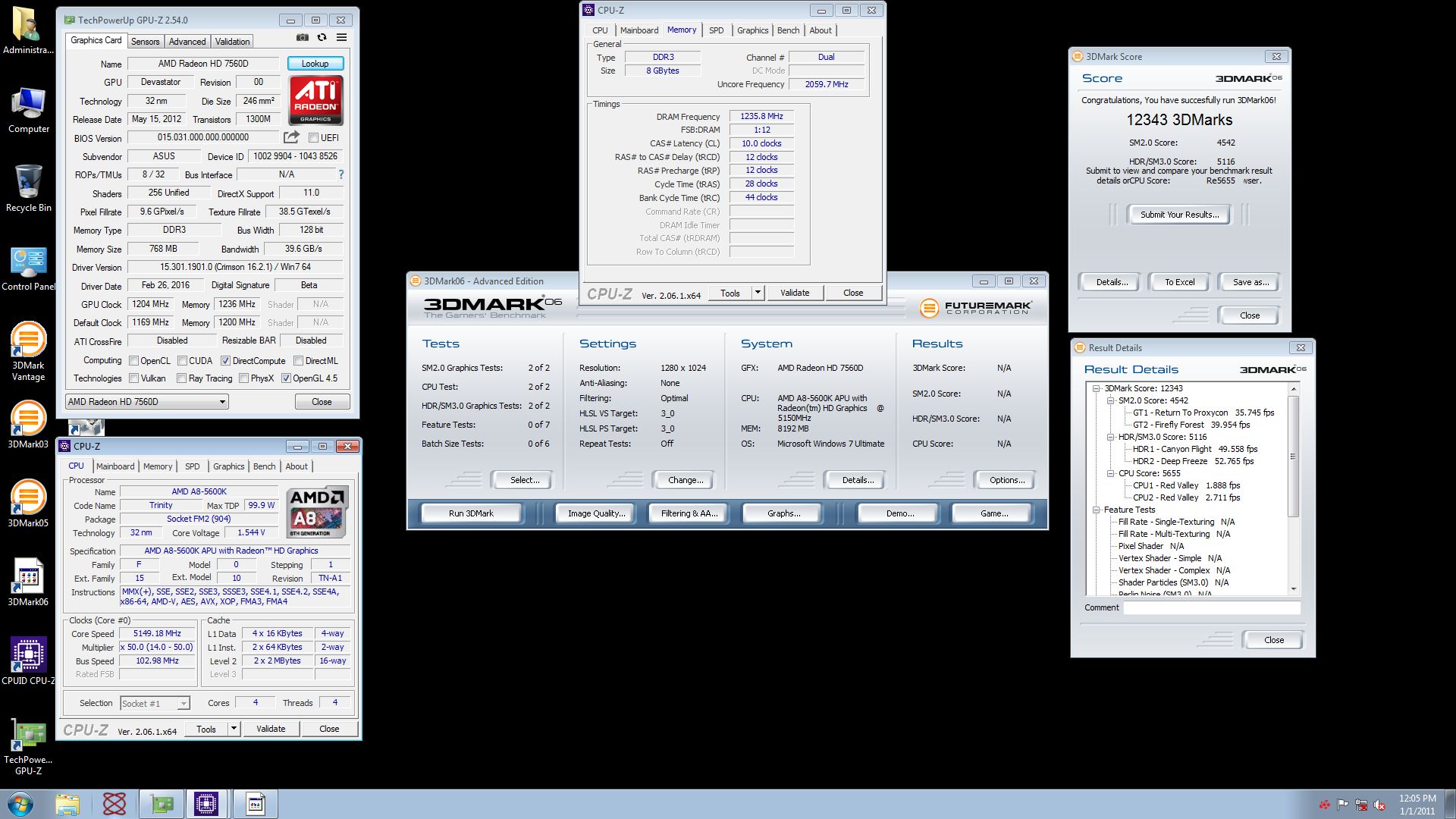1456x819 pixels.
Task: Switch to the Advanced tab in GPU-Z
Action: click(x=187, y=42)
